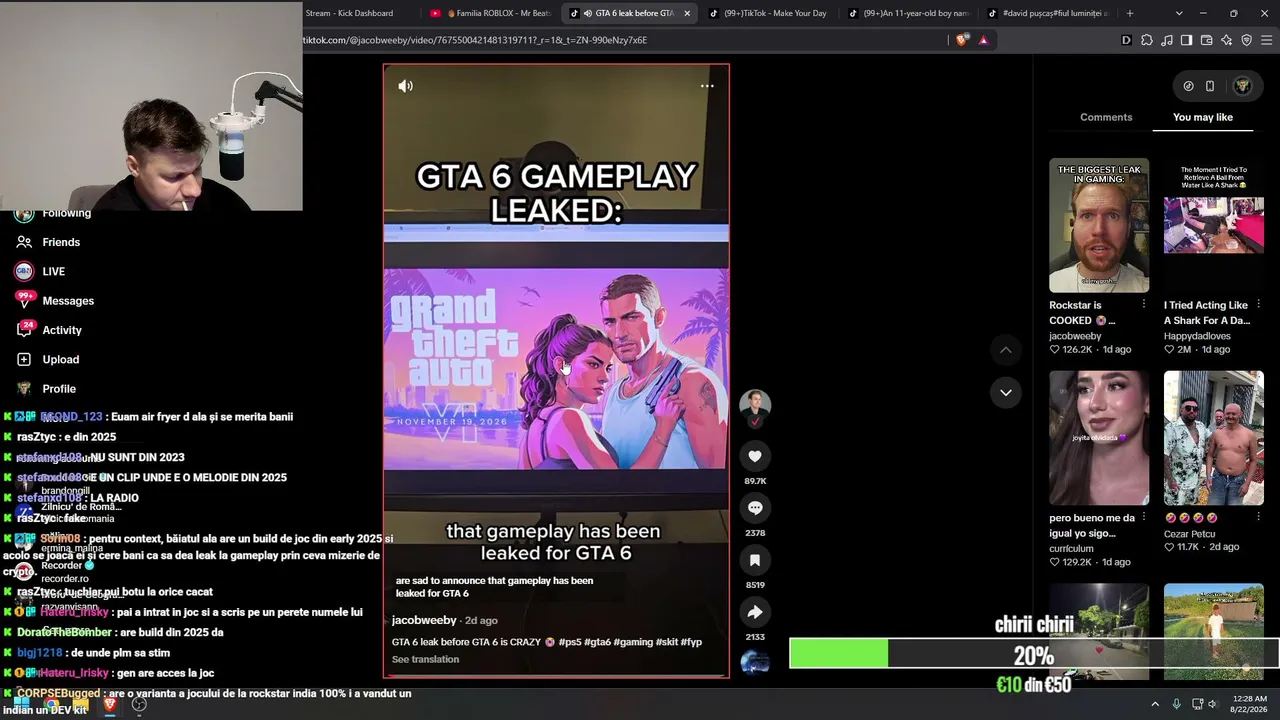This screenshot has height=720, width=1280.
Task: Open the video's three-dot options menu
Action: pos(707,86)
